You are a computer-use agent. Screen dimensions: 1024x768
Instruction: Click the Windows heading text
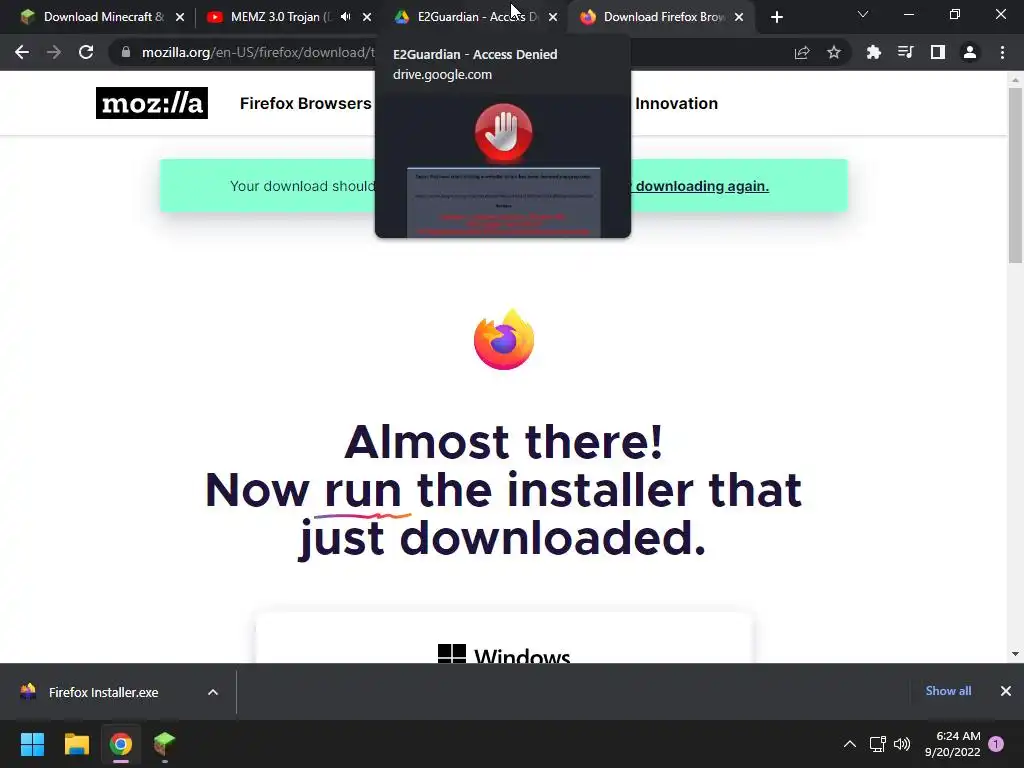tap(522, 655)
